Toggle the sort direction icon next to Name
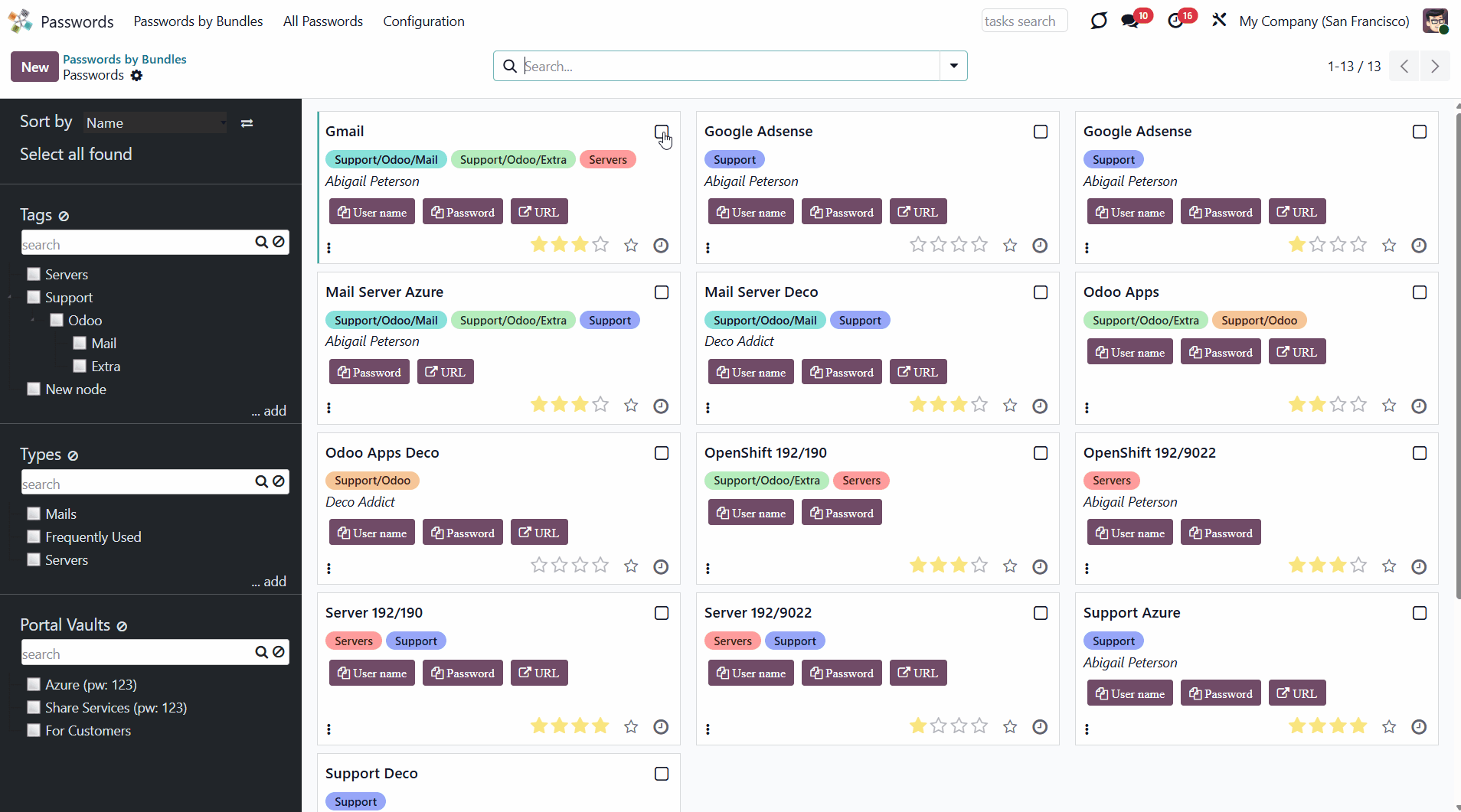This screenshot has width=1461, height=812. tap(247, 123)
